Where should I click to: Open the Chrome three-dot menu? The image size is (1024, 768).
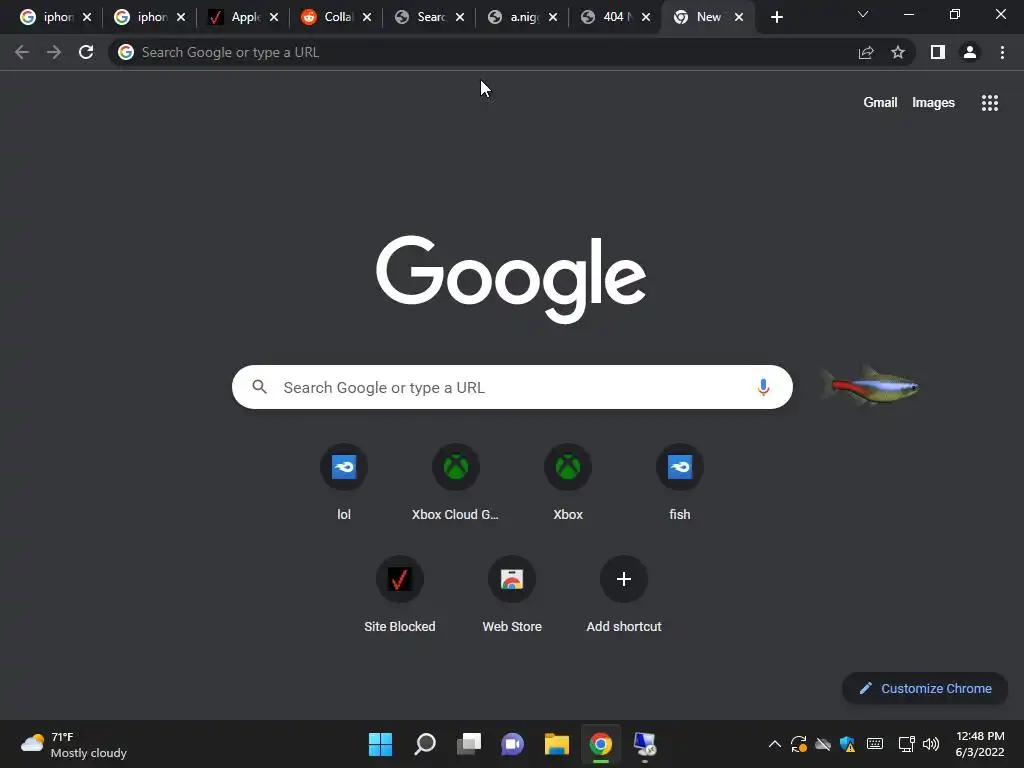pos(1002,52)
